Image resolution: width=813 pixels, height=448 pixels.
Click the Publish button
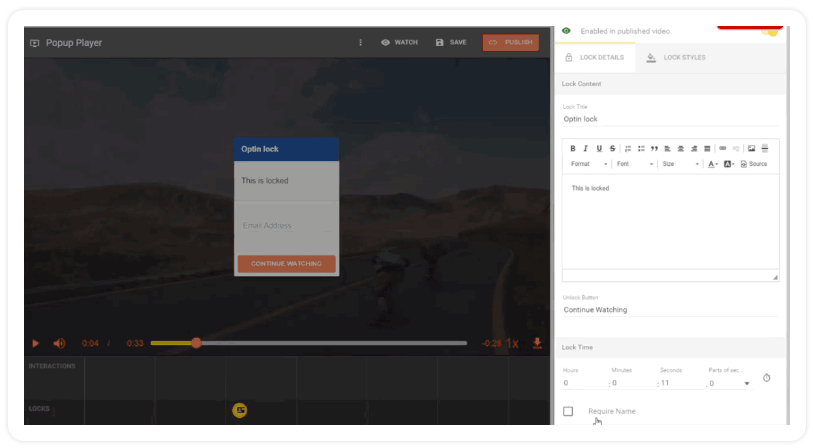pos(511,43)
